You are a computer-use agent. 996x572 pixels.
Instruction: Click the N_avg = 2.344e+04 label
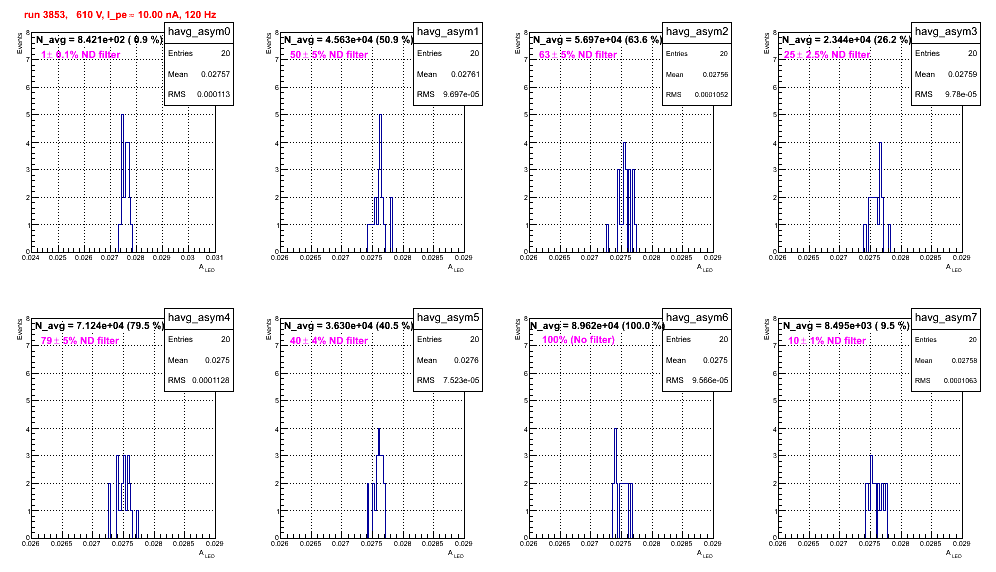(846, 39)
